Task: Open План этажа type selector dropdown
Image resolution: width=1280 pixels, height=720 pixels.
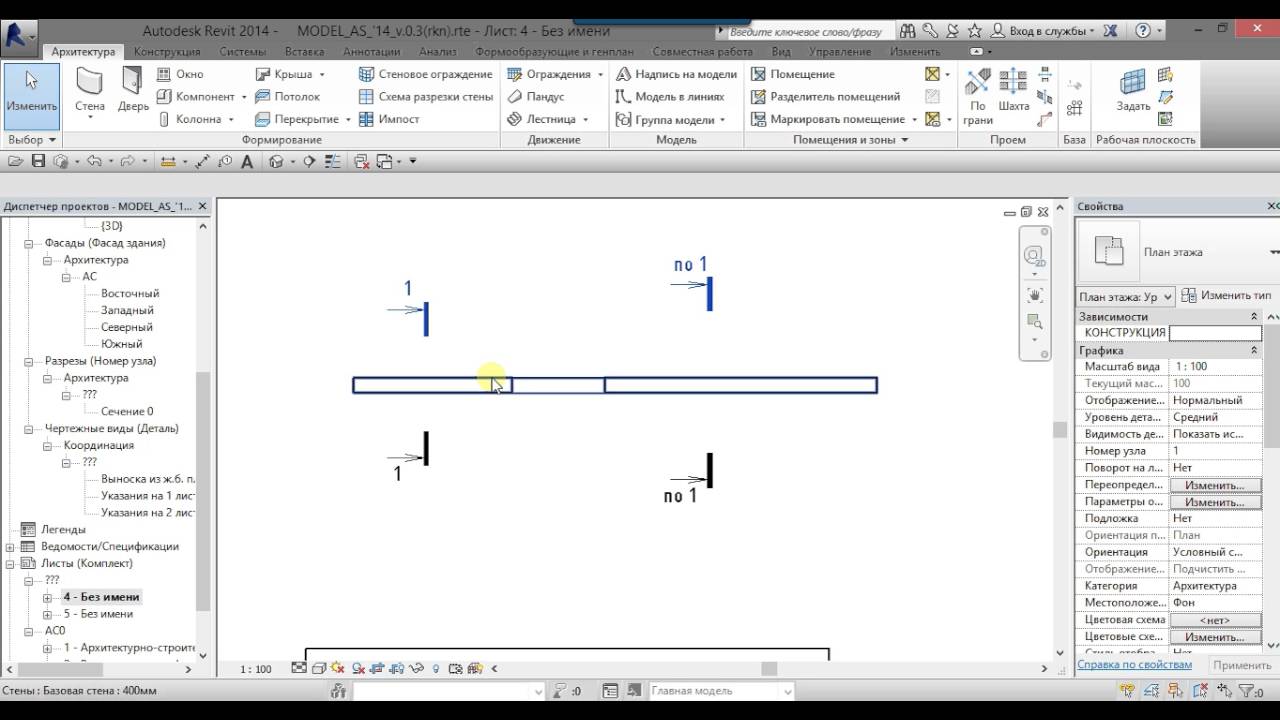Action: pyautogui.click(x=1273, y=252)
